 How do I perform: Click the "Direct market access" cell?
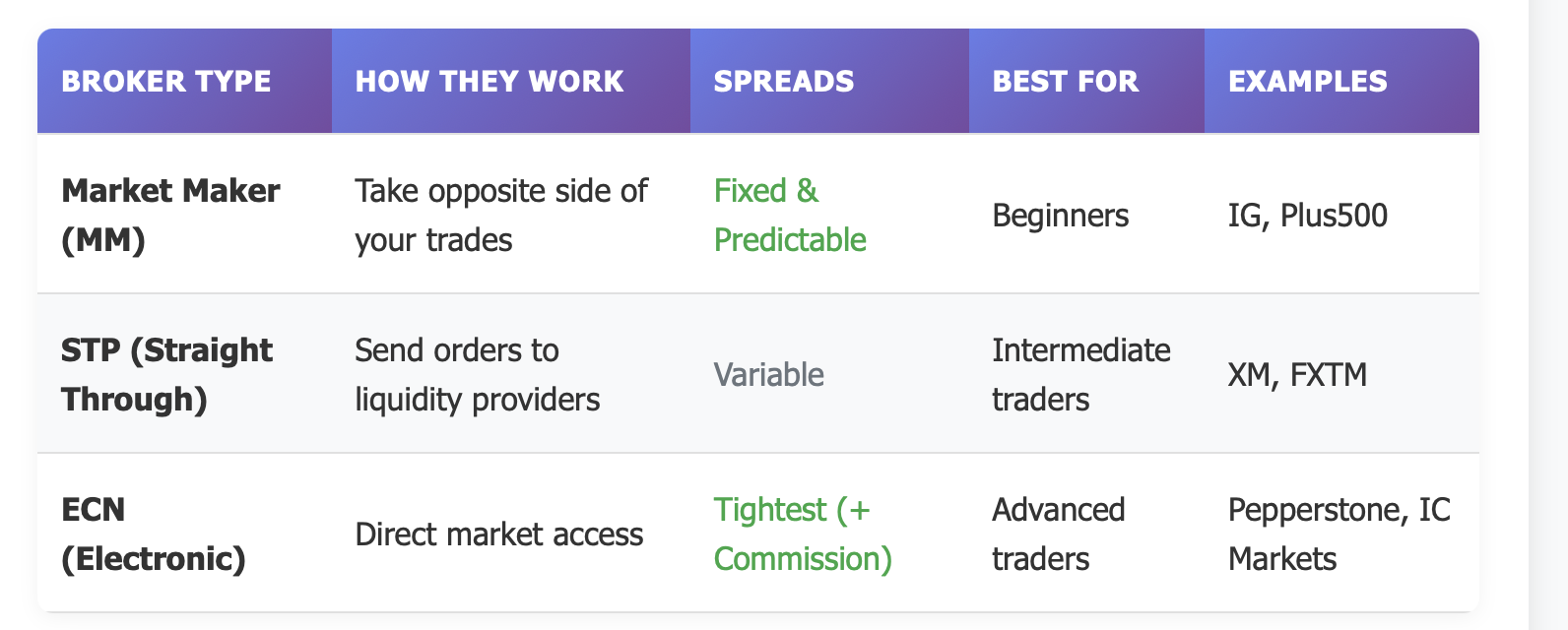pyautogui.click(x=499, y=535)
